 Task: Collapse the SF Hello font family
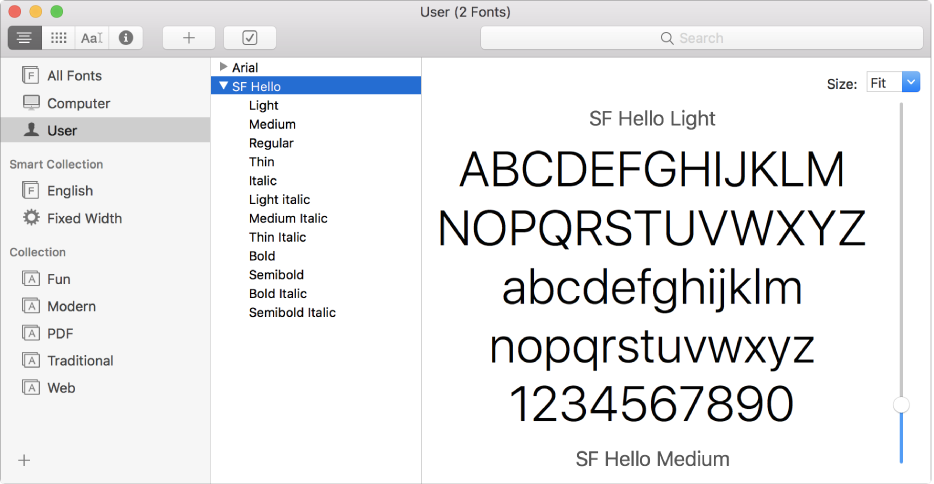point(223,86)
